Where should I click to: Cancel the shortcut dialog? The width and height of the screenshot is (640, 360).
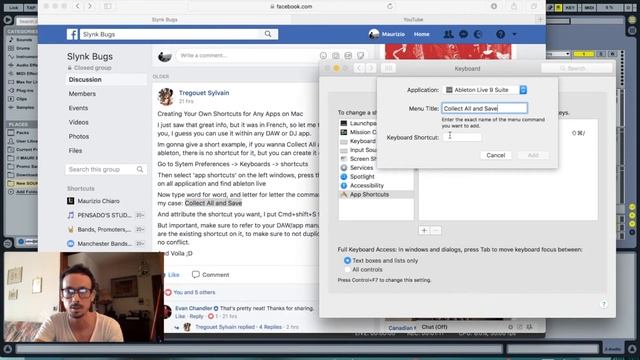(496, 155)
